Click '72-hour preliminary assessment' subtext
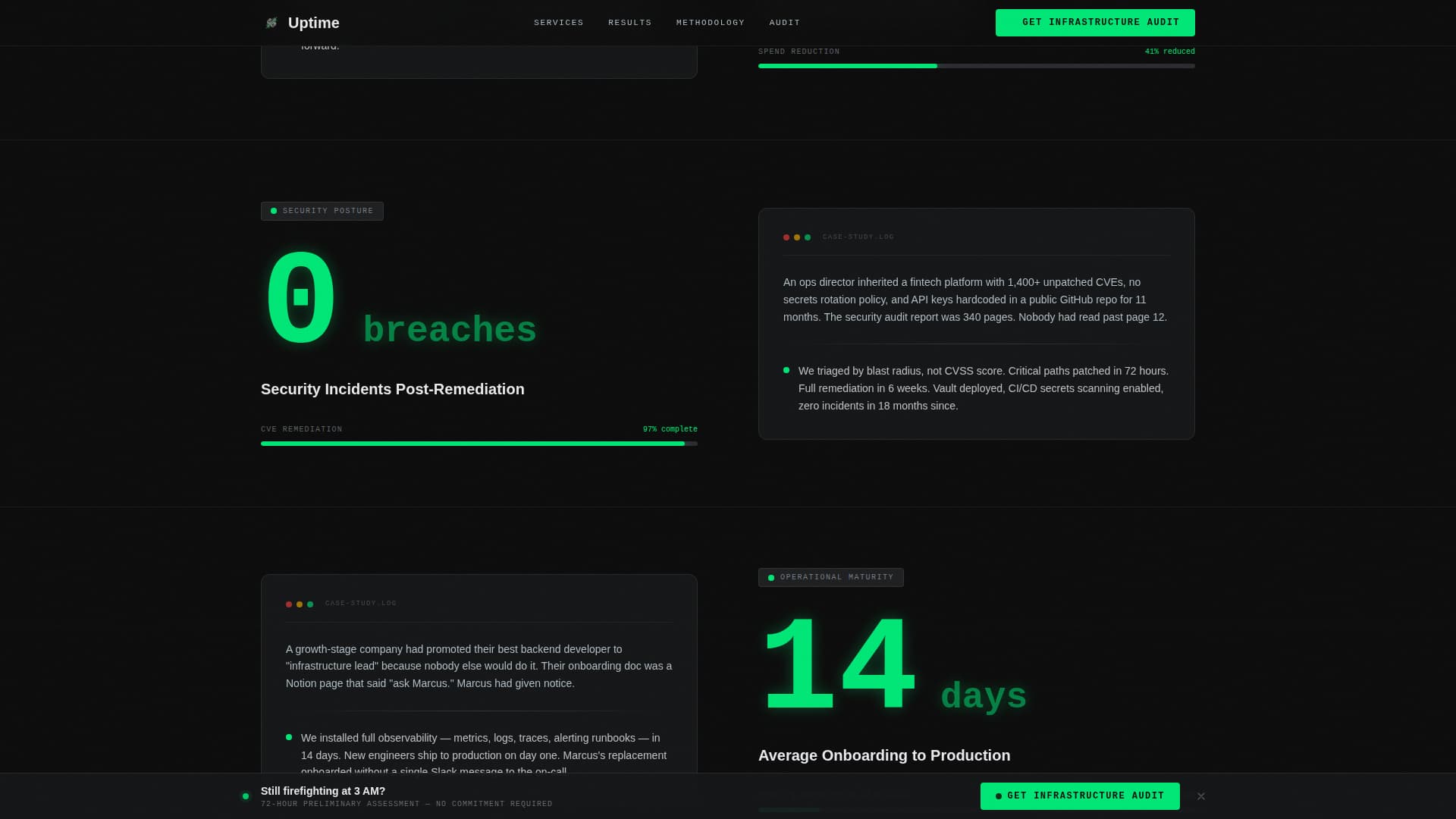 click(406, 804)
